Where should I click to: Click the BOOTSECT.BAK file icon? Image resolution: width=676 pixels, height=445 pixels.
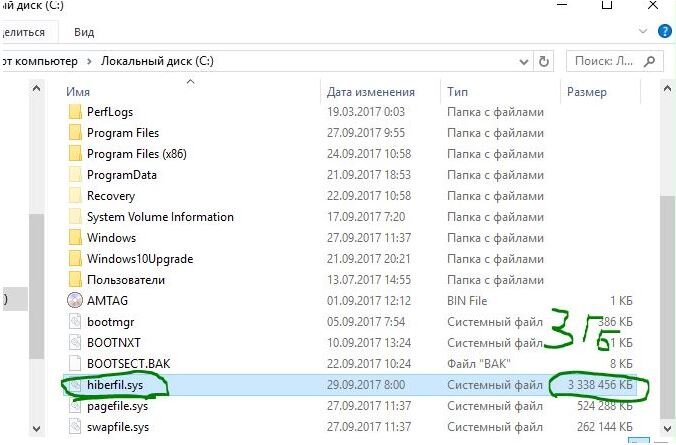75,364
